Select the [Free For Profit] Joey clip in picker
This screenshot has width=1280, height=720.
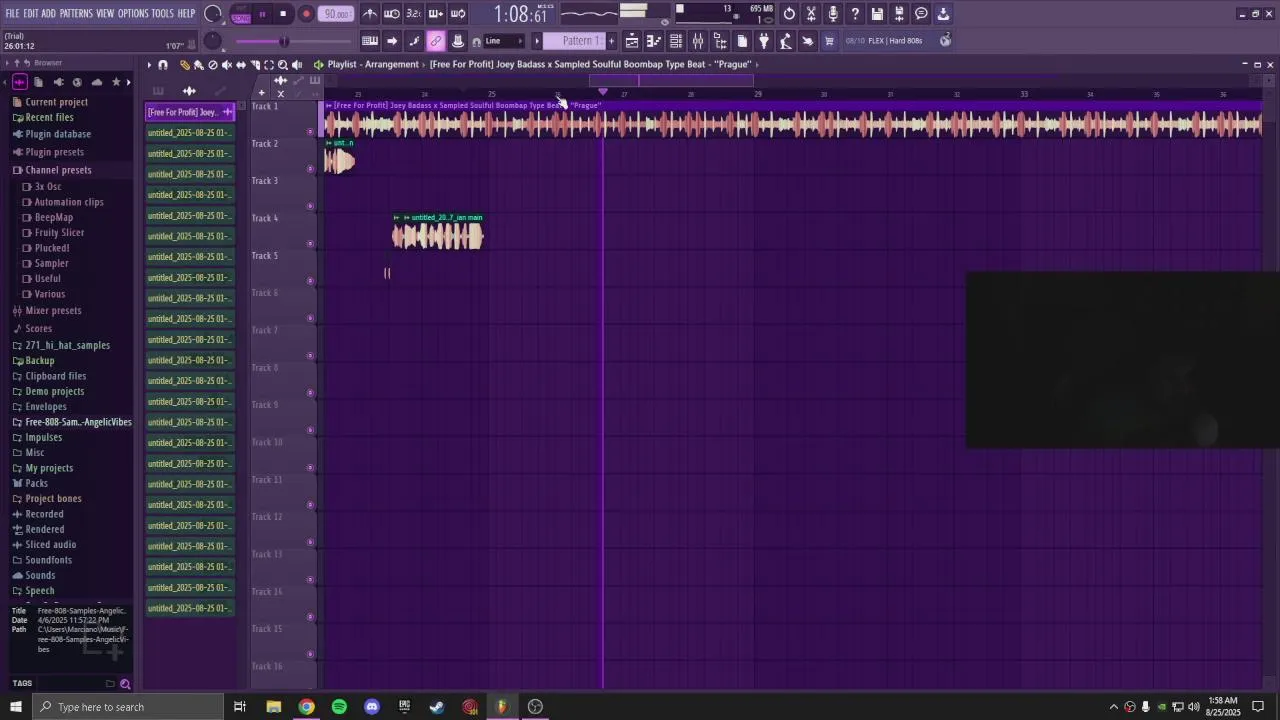[190, 112]
